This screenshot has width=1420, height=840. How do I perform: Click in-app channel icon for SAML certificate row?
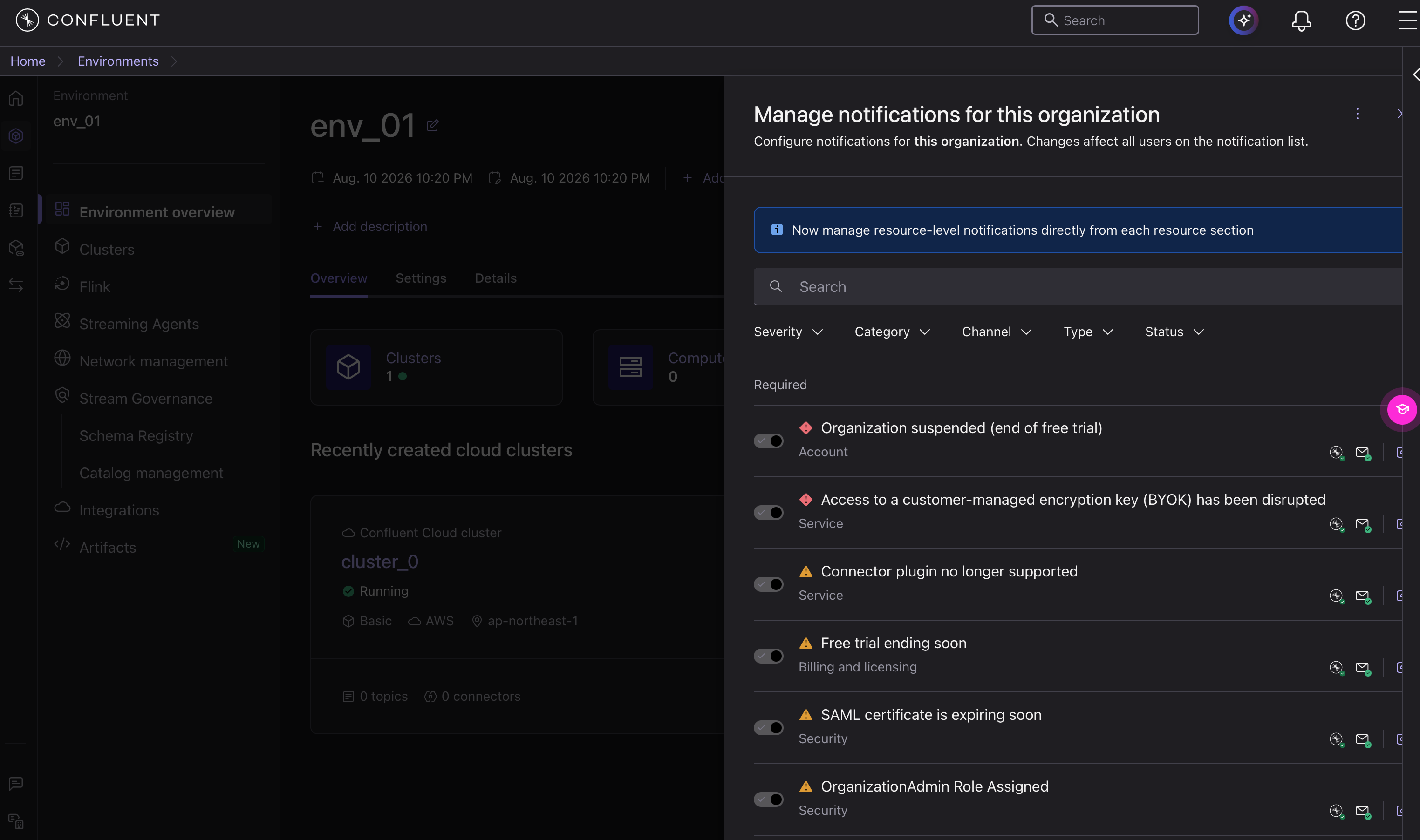coord(1337,739)
